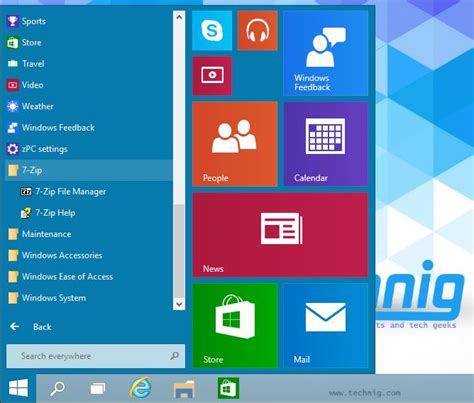Collapse the 7-Zip folder
The height and width of the screenshot is (403, 474).
pos(89,170)
